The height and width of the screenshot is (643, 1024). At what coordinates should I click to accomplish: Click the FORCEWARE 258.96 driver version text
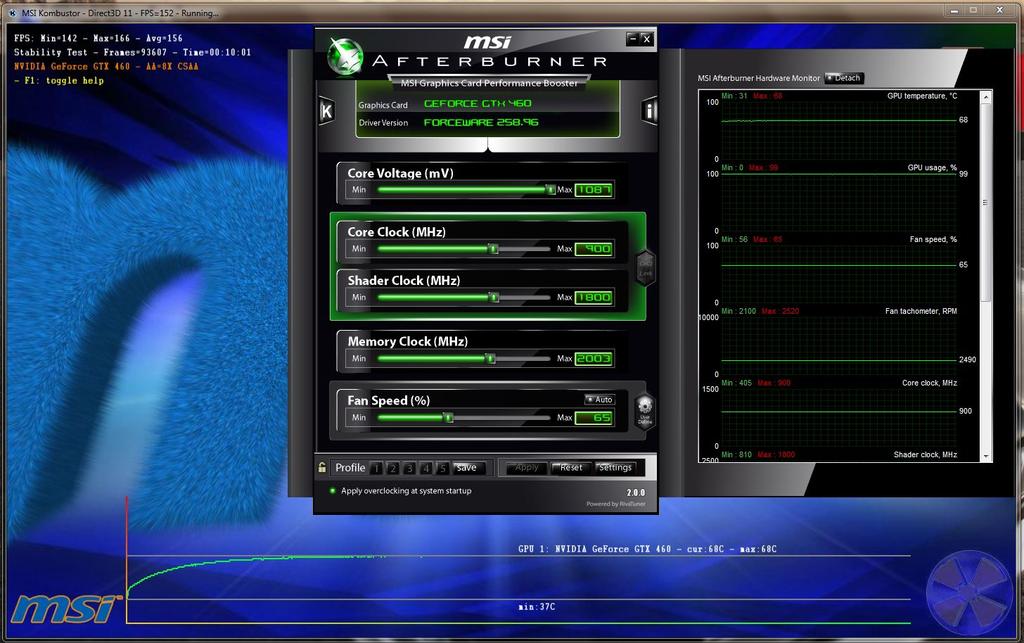pos(481,122)
